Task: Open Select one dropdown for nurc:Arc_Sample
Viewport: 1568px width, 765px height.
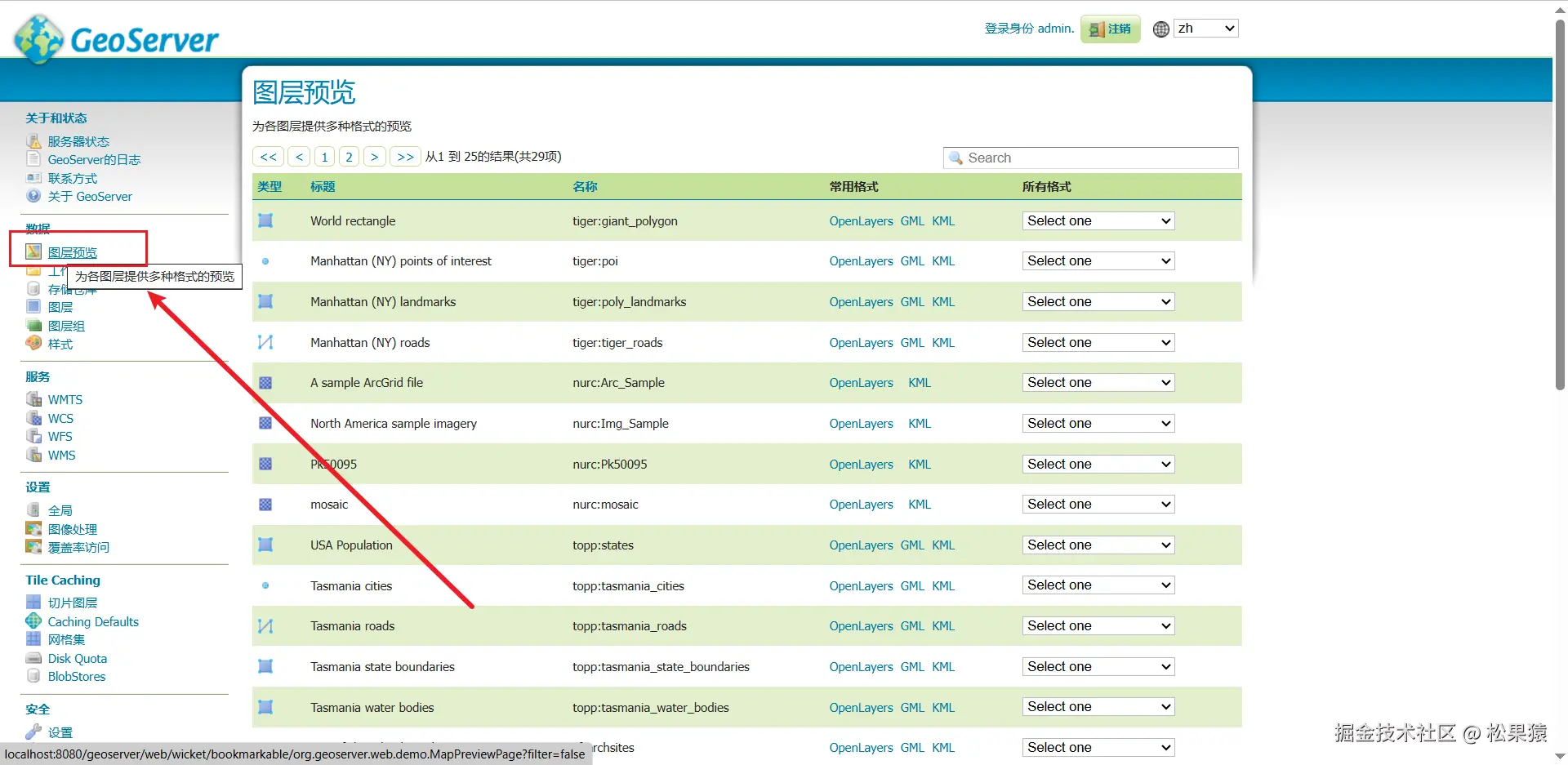Action: click(x=1098, y=383)
